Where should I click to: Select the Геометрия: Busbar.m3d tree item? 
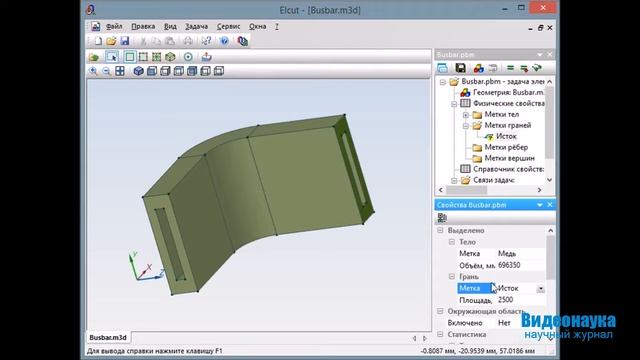508,93
